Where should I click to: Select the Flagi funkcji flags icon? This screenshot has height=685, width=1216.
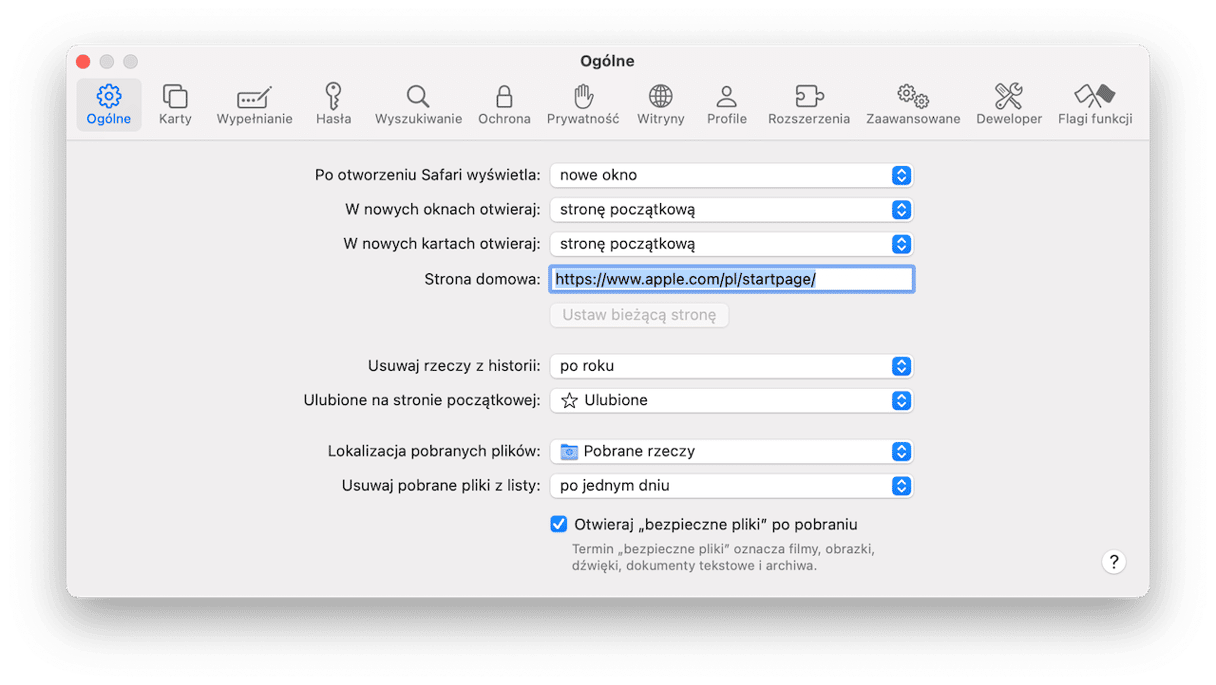click(1094, 96)
